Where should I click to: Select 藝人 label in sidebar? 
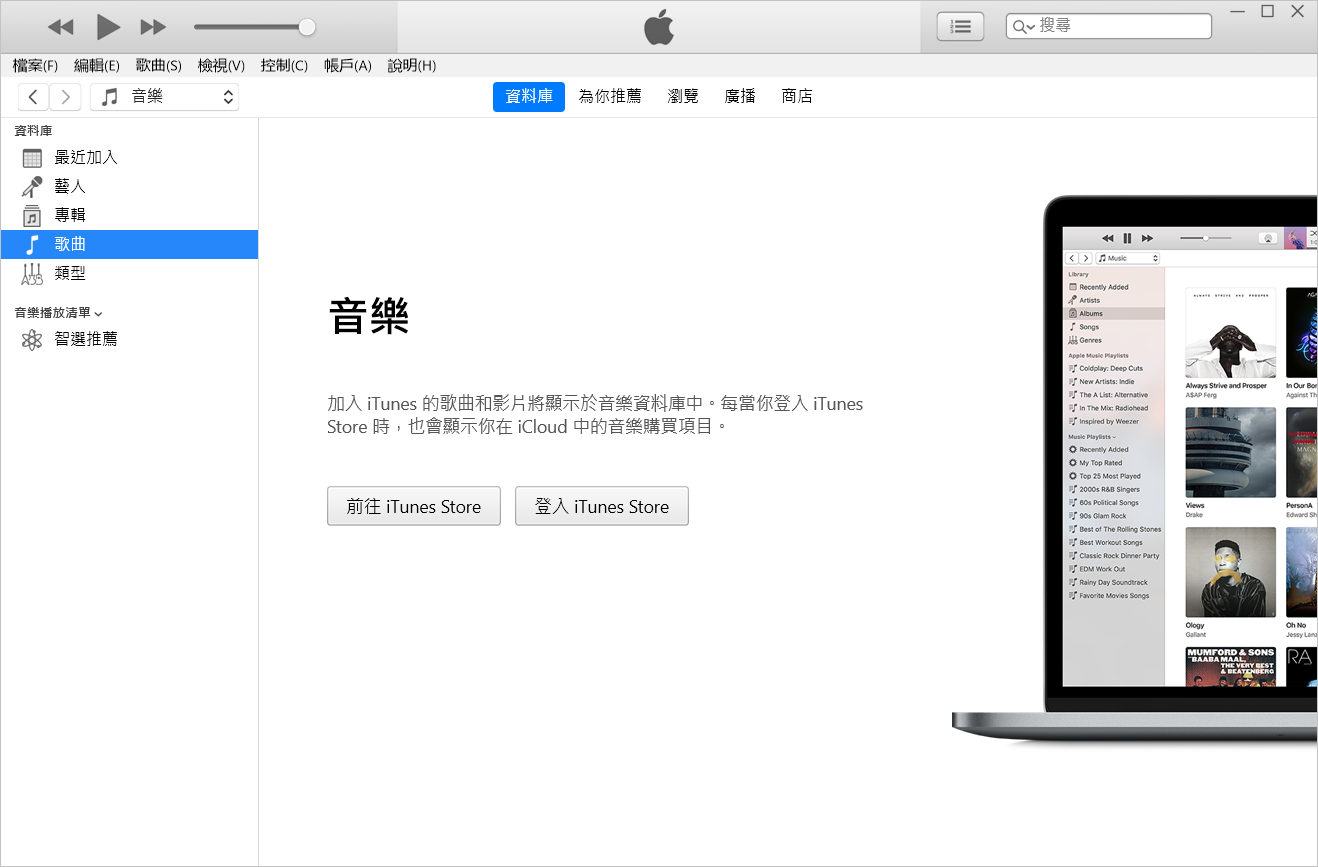click(70, 186)
